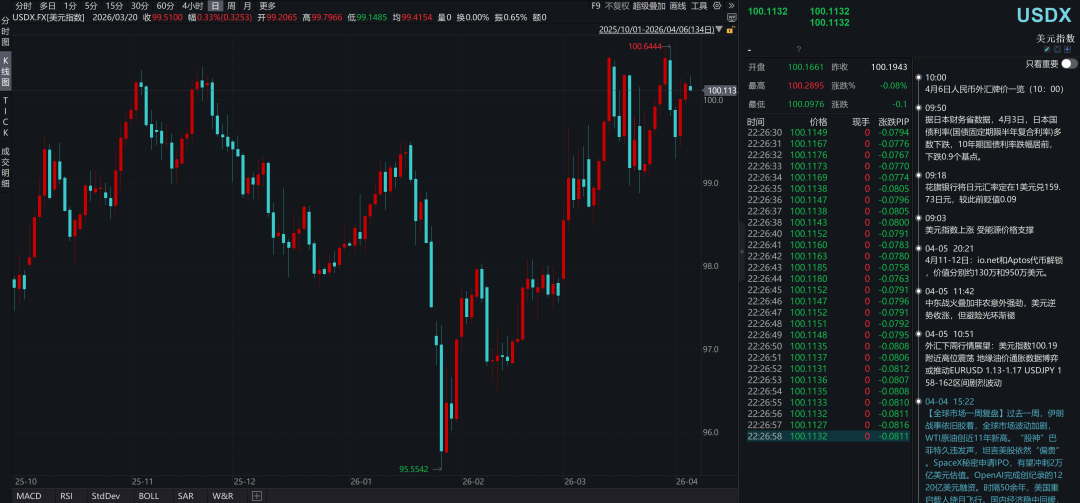Select the BOLL indicator tab
Screen dimensions: 1080x503
(148, 495)
